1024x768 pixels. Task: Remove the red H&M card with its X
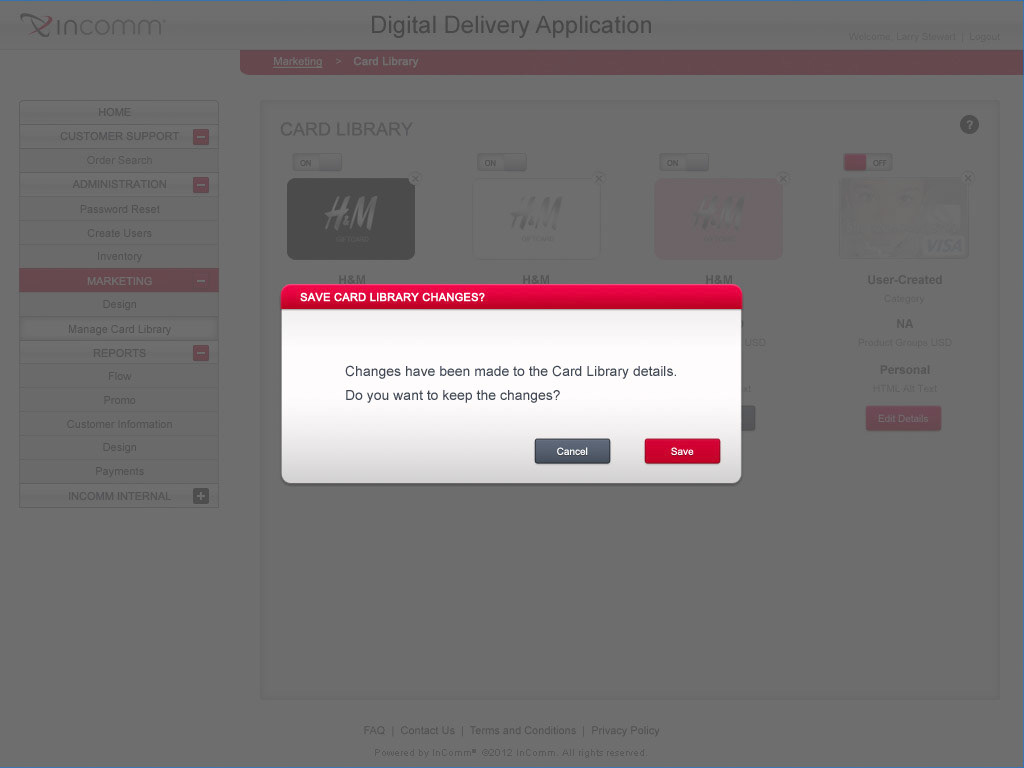click(783, 178)
